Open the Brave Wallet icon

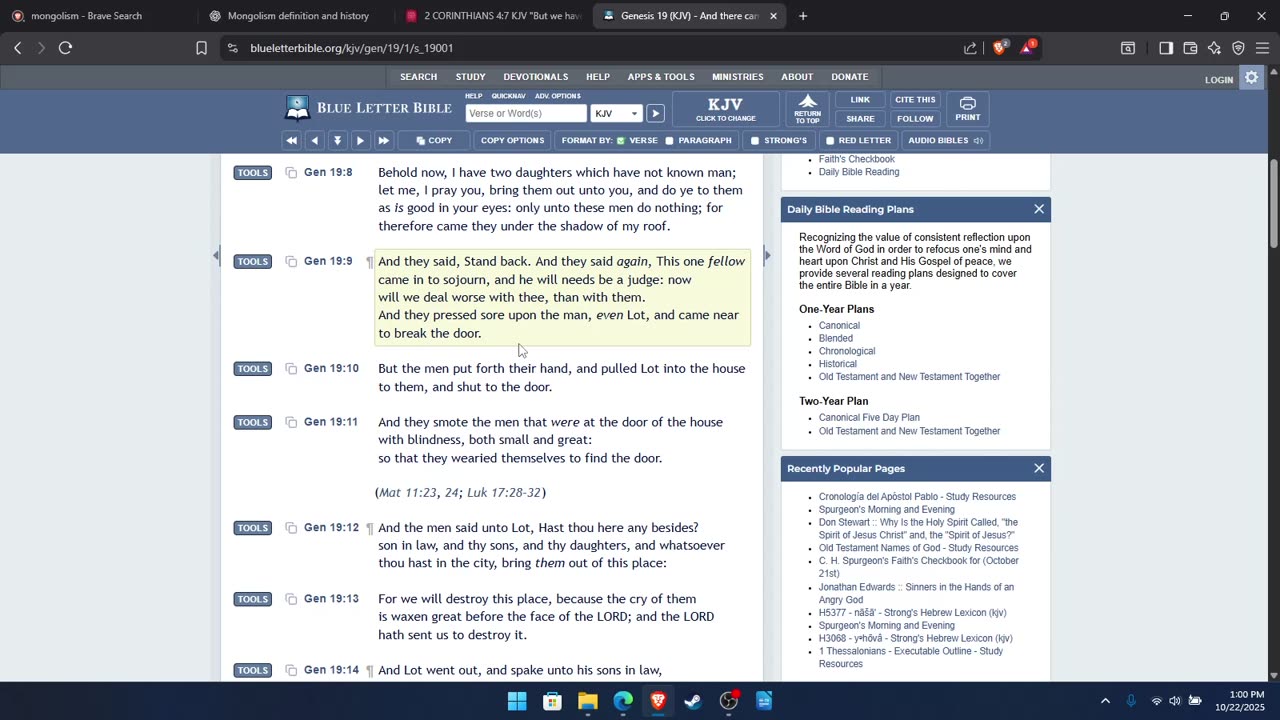coord(1190,48)
